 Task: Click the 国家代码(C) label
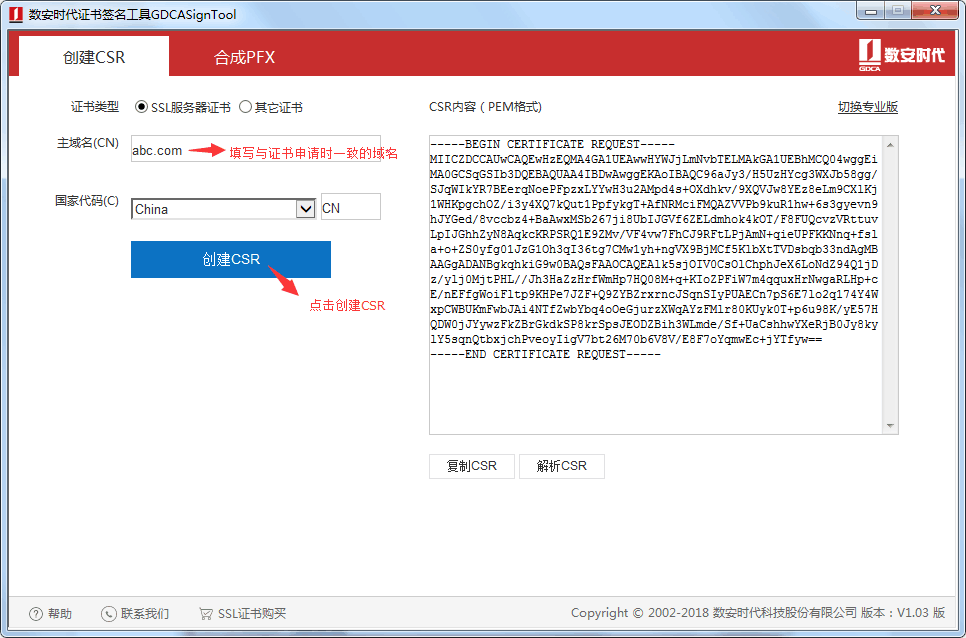click(x=87, y=201)
